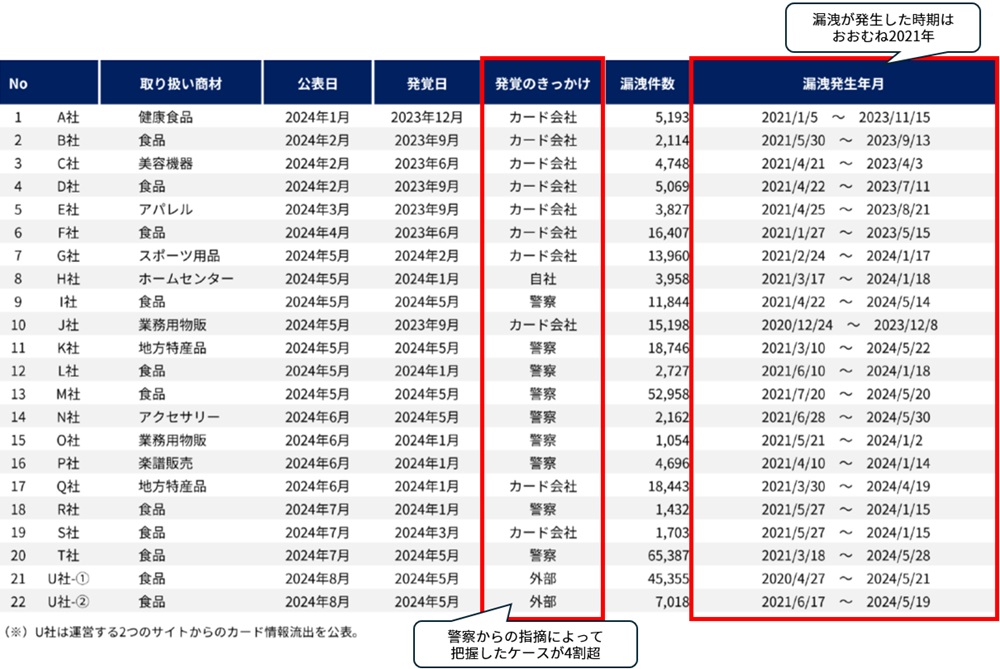Click the leak count '5,193'
1000x669 pixels.
click(672, 117)
